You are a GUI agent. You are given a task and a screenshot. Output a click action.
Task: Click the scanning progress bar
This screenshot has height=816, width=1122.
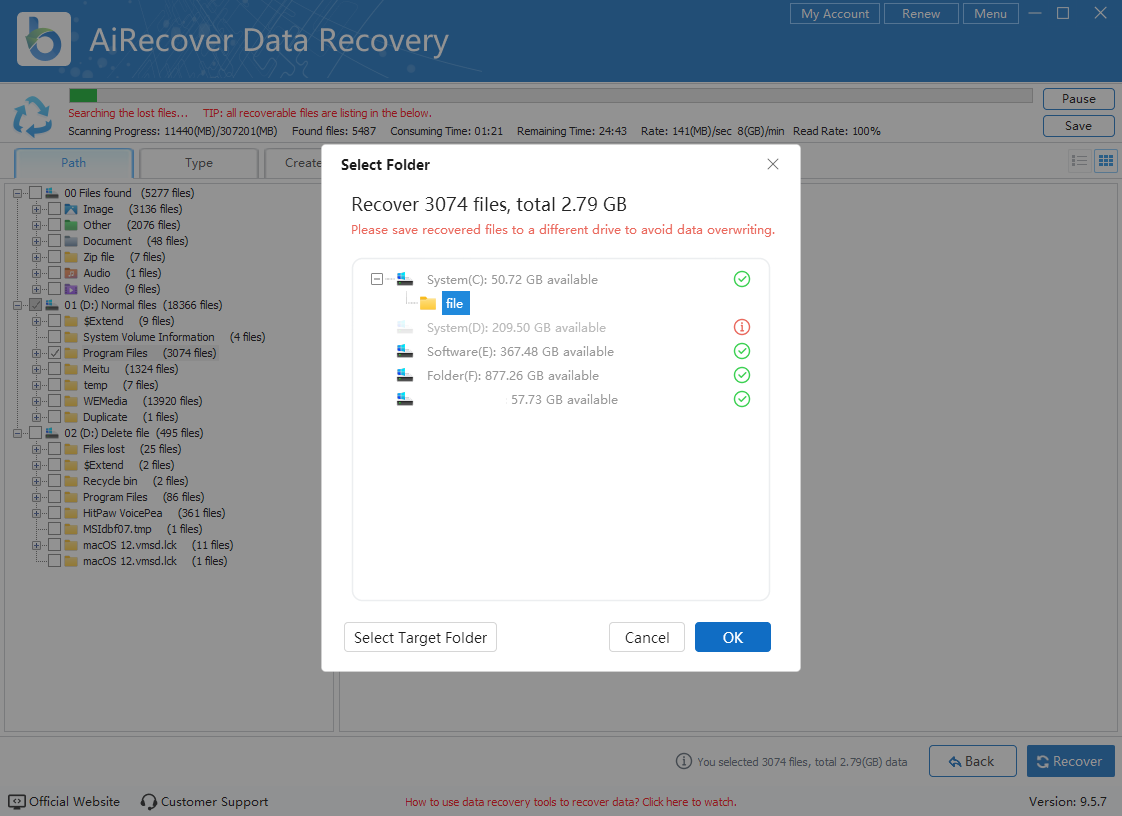(x=550, y=96)
